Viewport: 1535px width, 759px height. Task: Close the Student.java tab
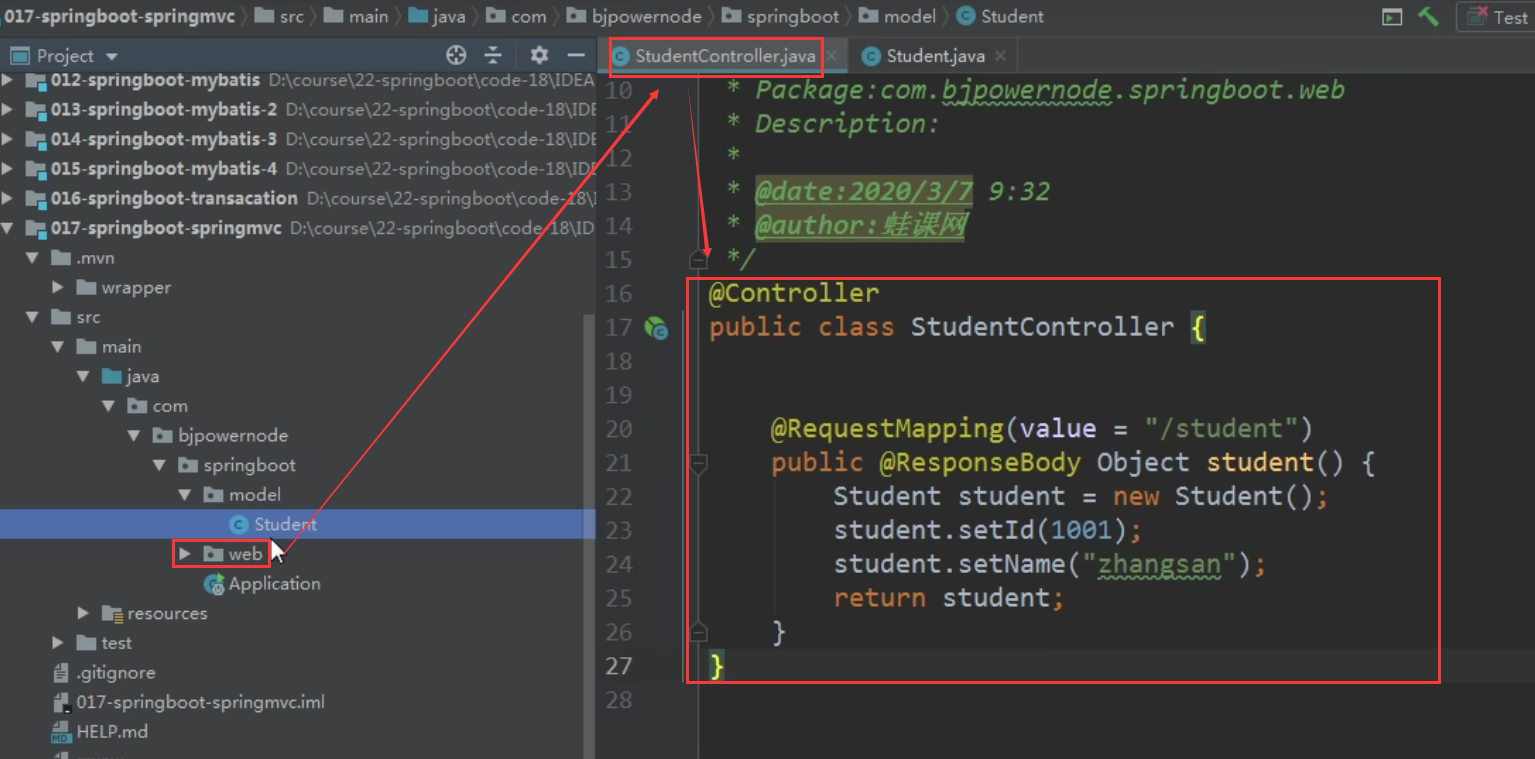pos(1001,56)
